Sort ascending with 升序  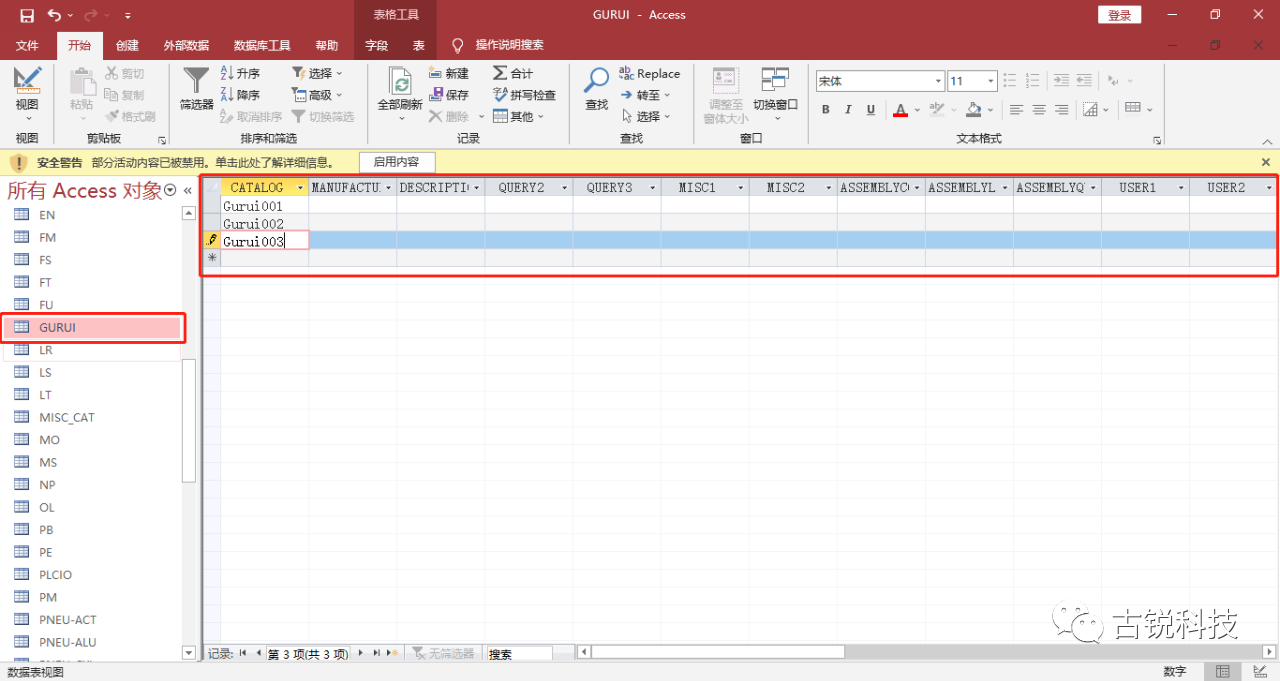[240, 73]
